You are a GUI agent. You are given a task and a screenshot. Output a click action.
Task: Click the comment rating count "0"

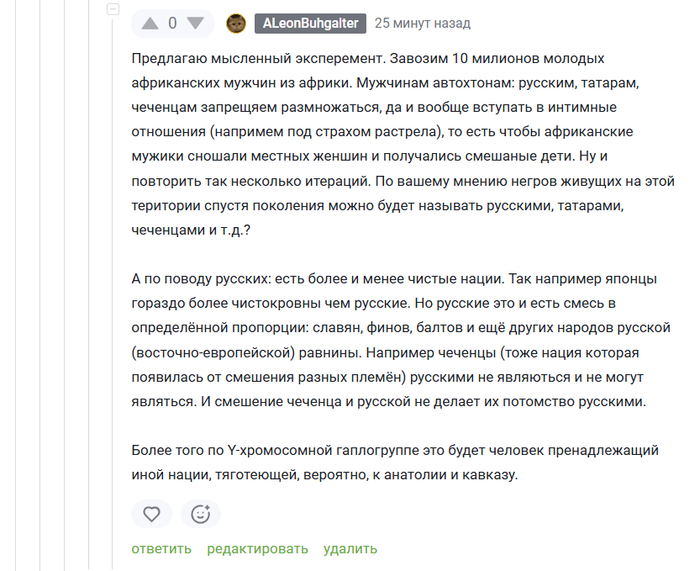173,23
